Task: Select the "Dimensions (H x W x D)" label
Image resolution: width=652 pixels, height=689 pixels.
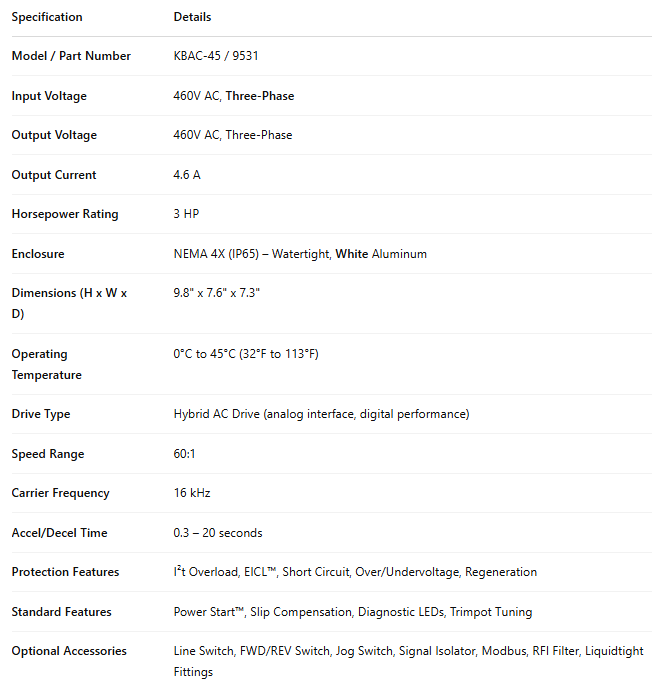Action: [69, 303]
